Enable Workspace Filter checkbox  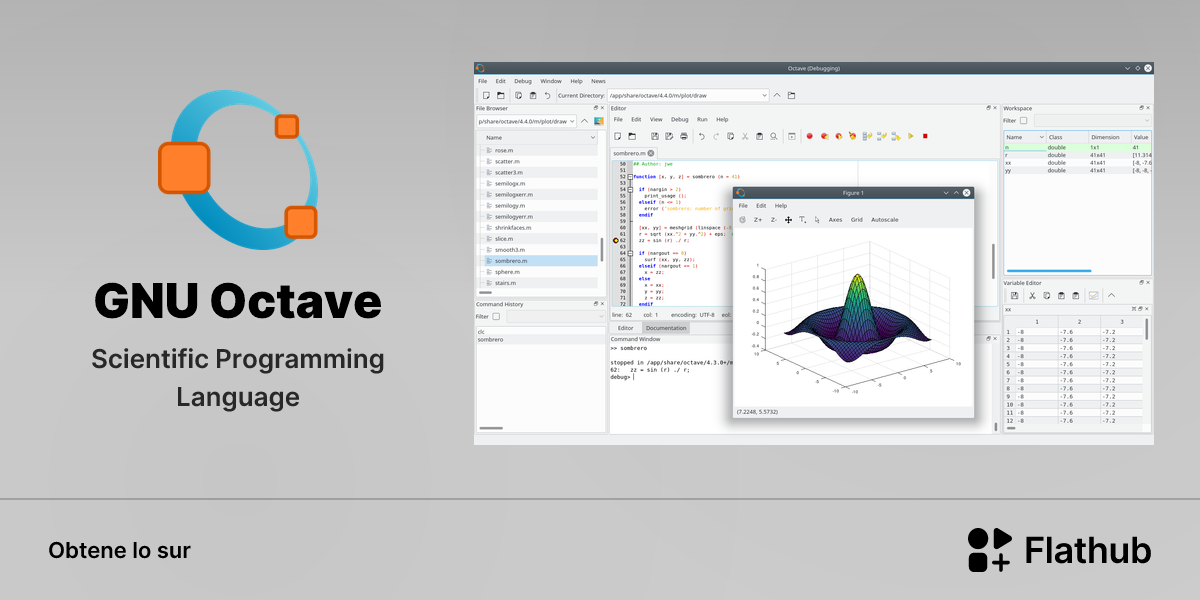click(x=1023, y=120)
